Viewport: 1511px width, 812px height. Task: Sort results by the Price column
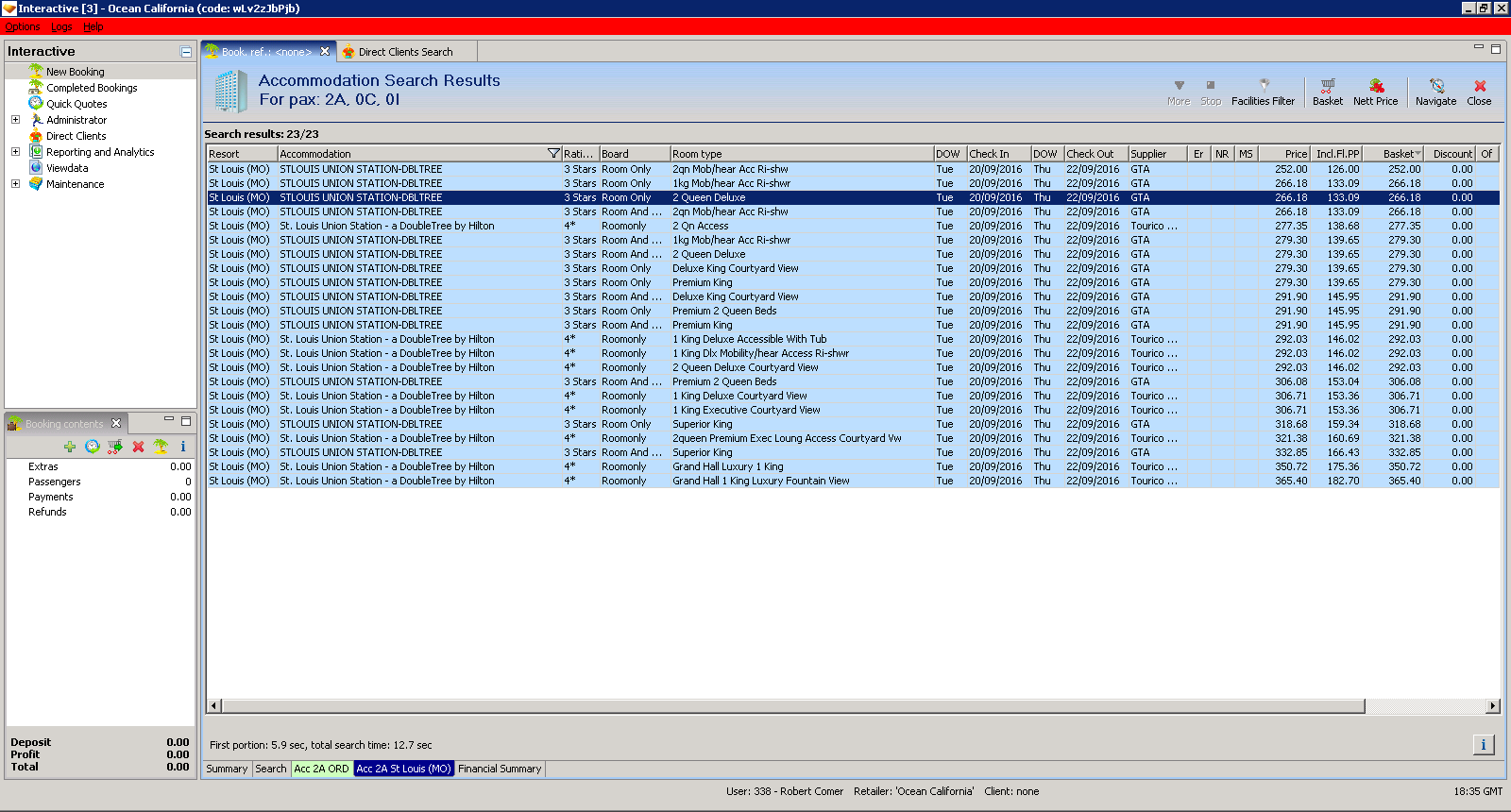click(x=1283, y=154)
